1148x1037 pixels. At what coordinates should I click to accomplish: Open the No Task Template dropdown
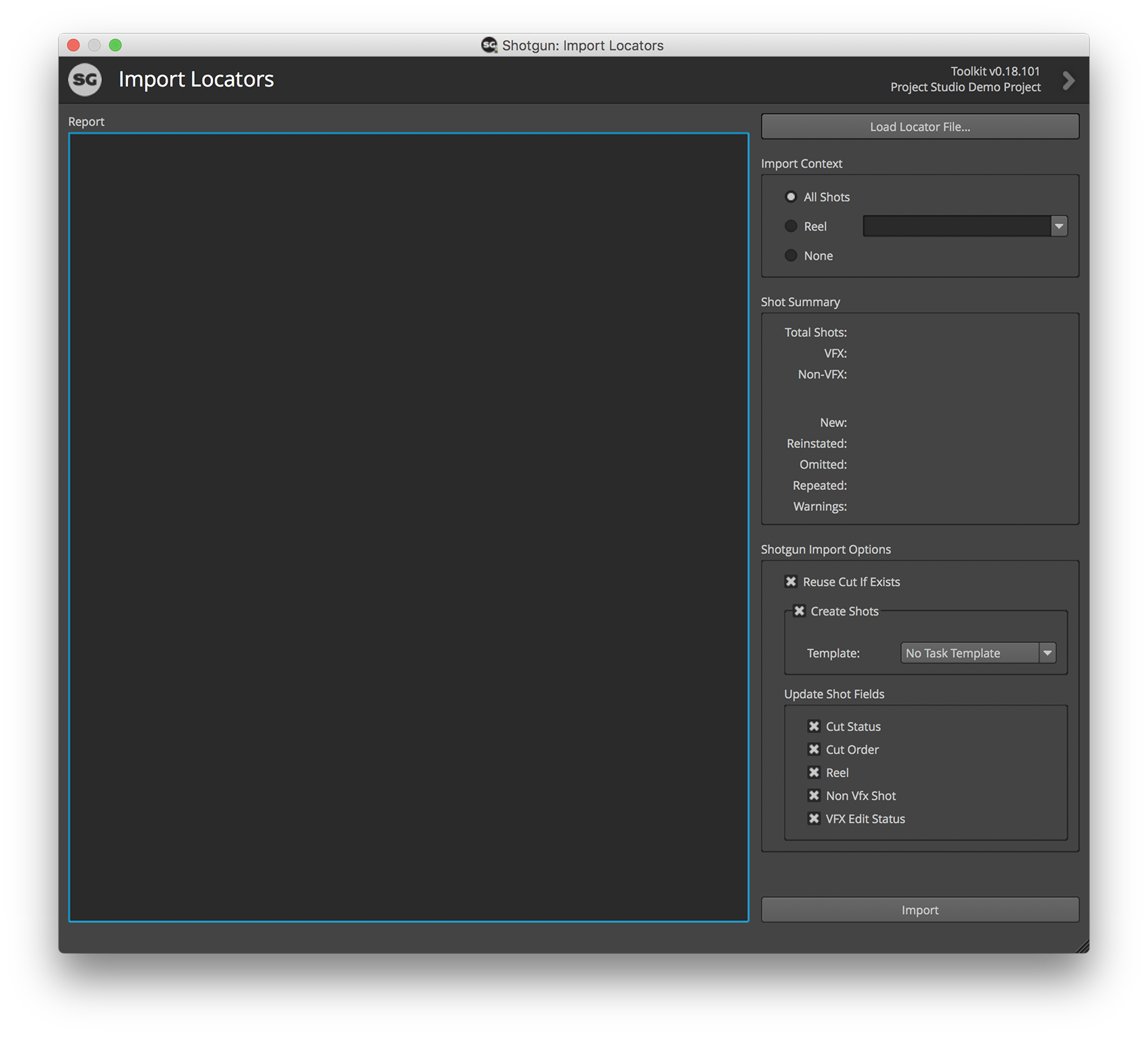click(978, 653)
